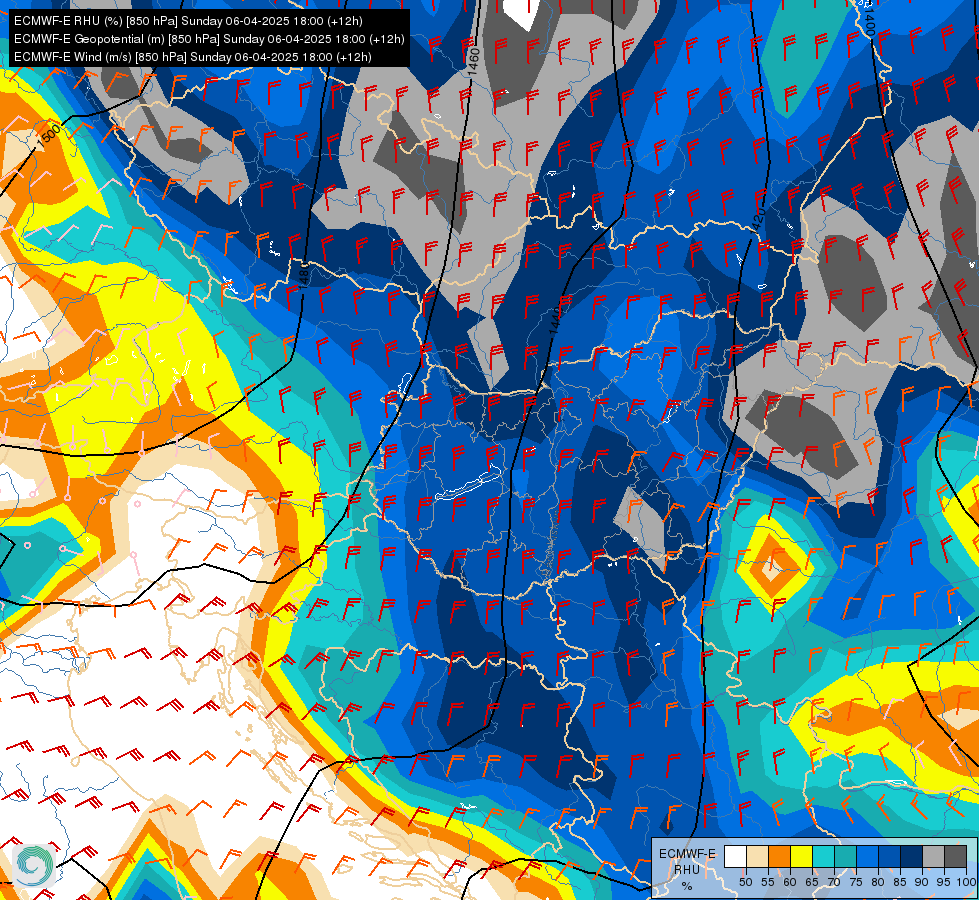The image size is (979, 900).
Task: Click the legend value 75
Action: [x=855, y=882]
